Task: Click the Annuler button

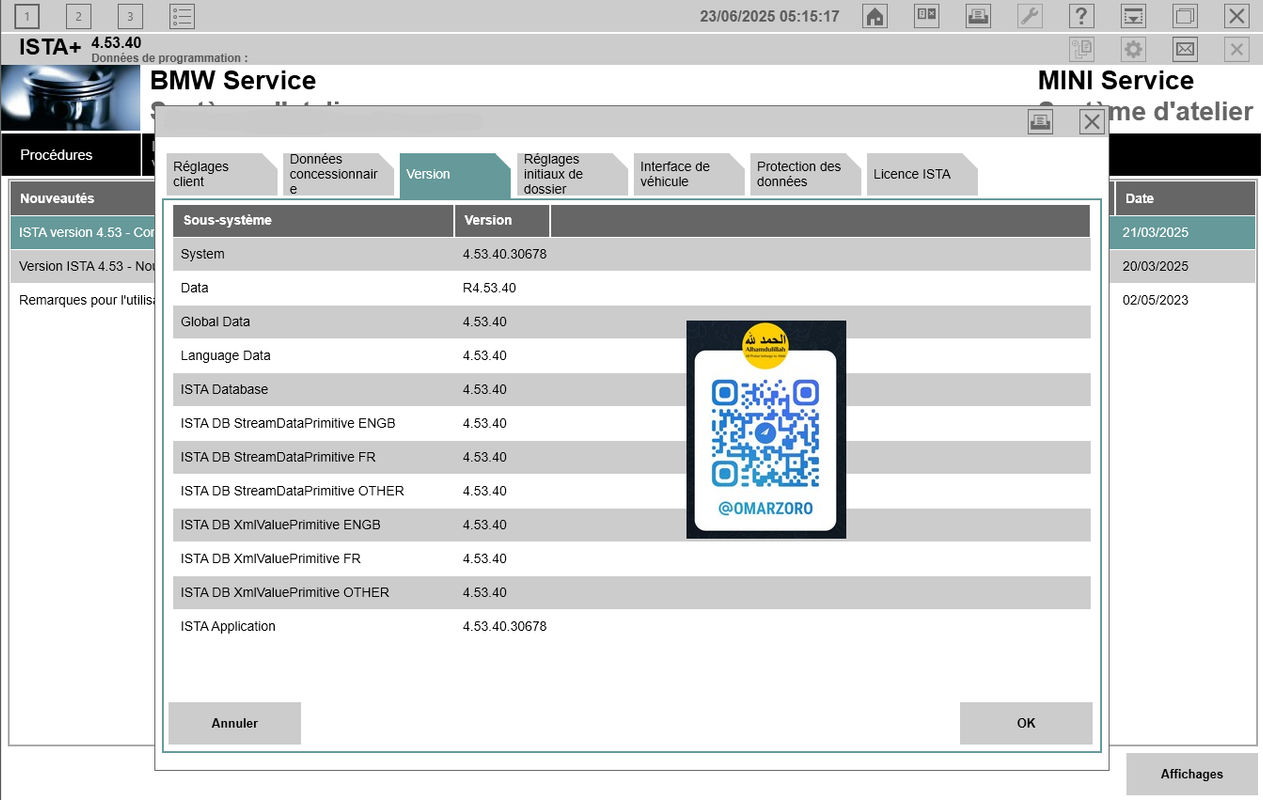Action: tap(235, 723)
